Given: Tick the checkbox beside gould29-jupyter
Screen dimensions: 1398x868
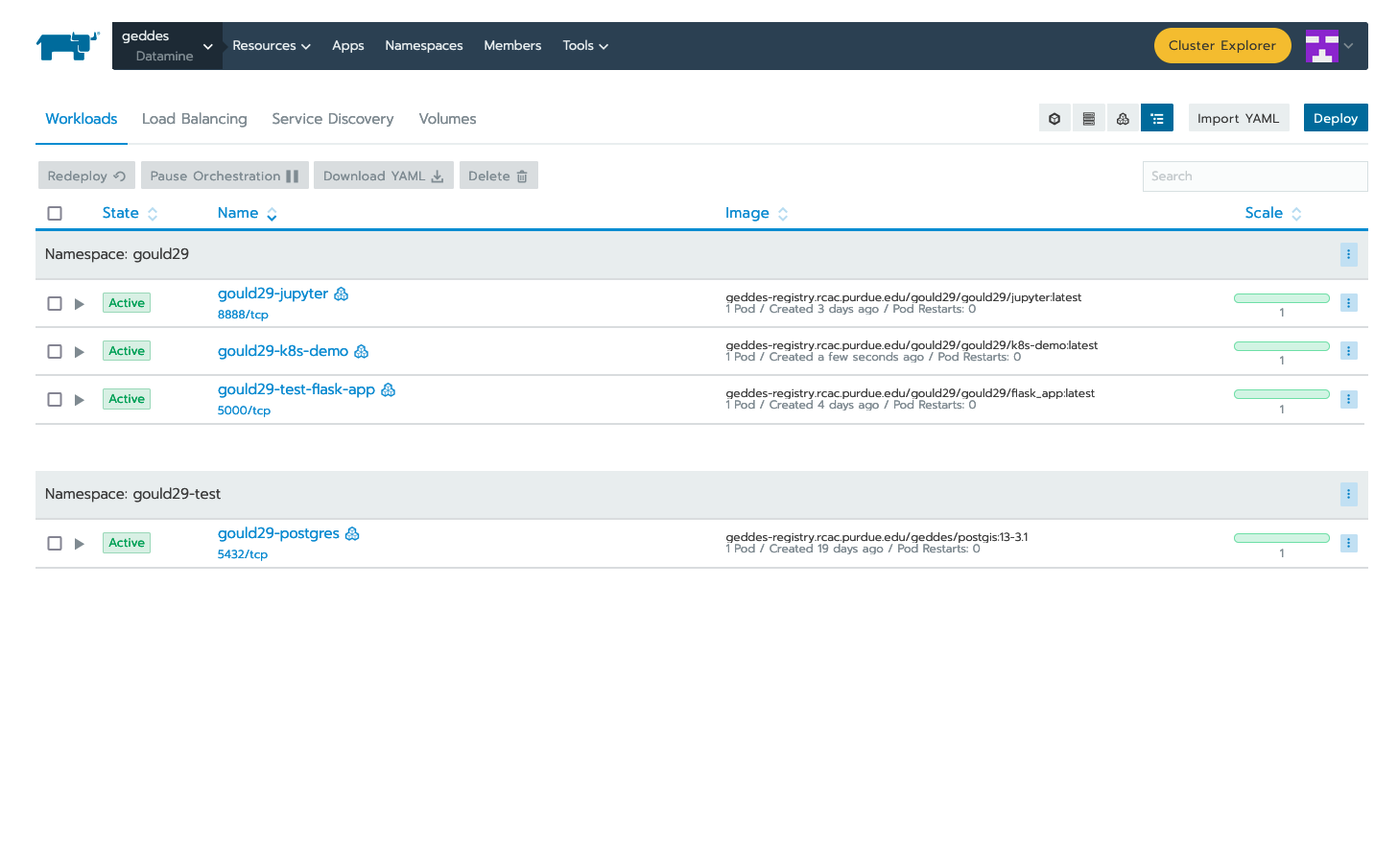Looking at the screenshot, I should coord(55,302).
